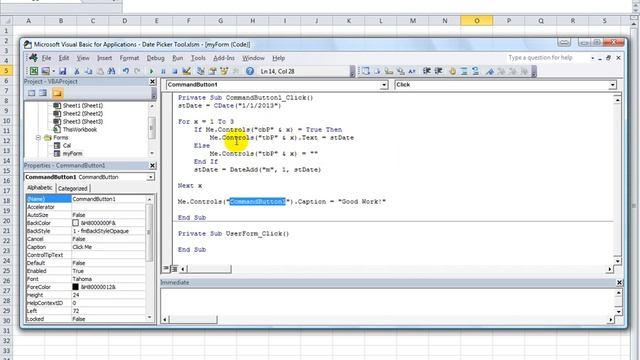
Task: Click View Object in the Project panel
Action: tap(43, 93)
